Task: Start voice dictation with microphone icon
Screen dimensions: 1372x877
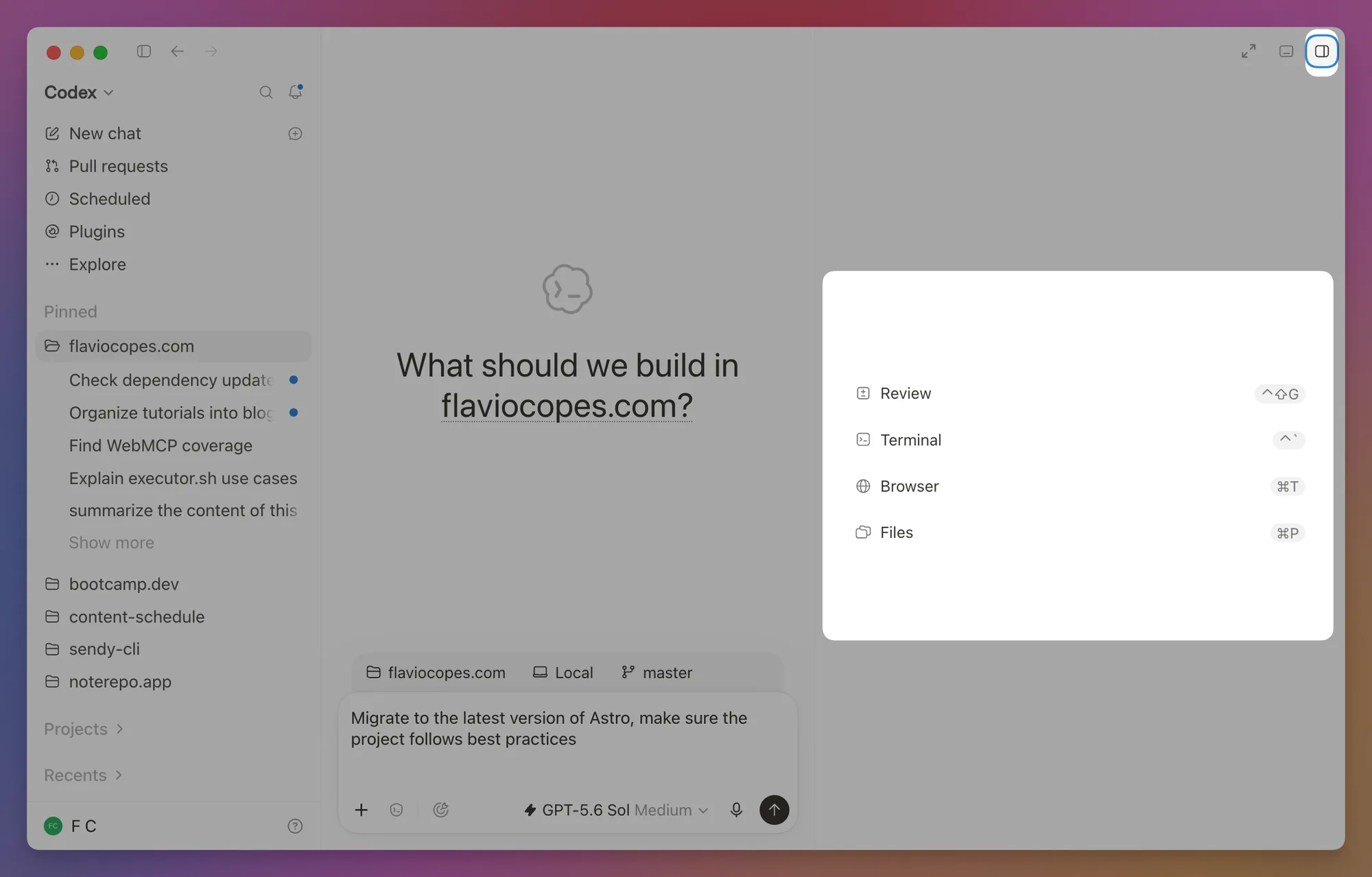Action: coord(736,810)
